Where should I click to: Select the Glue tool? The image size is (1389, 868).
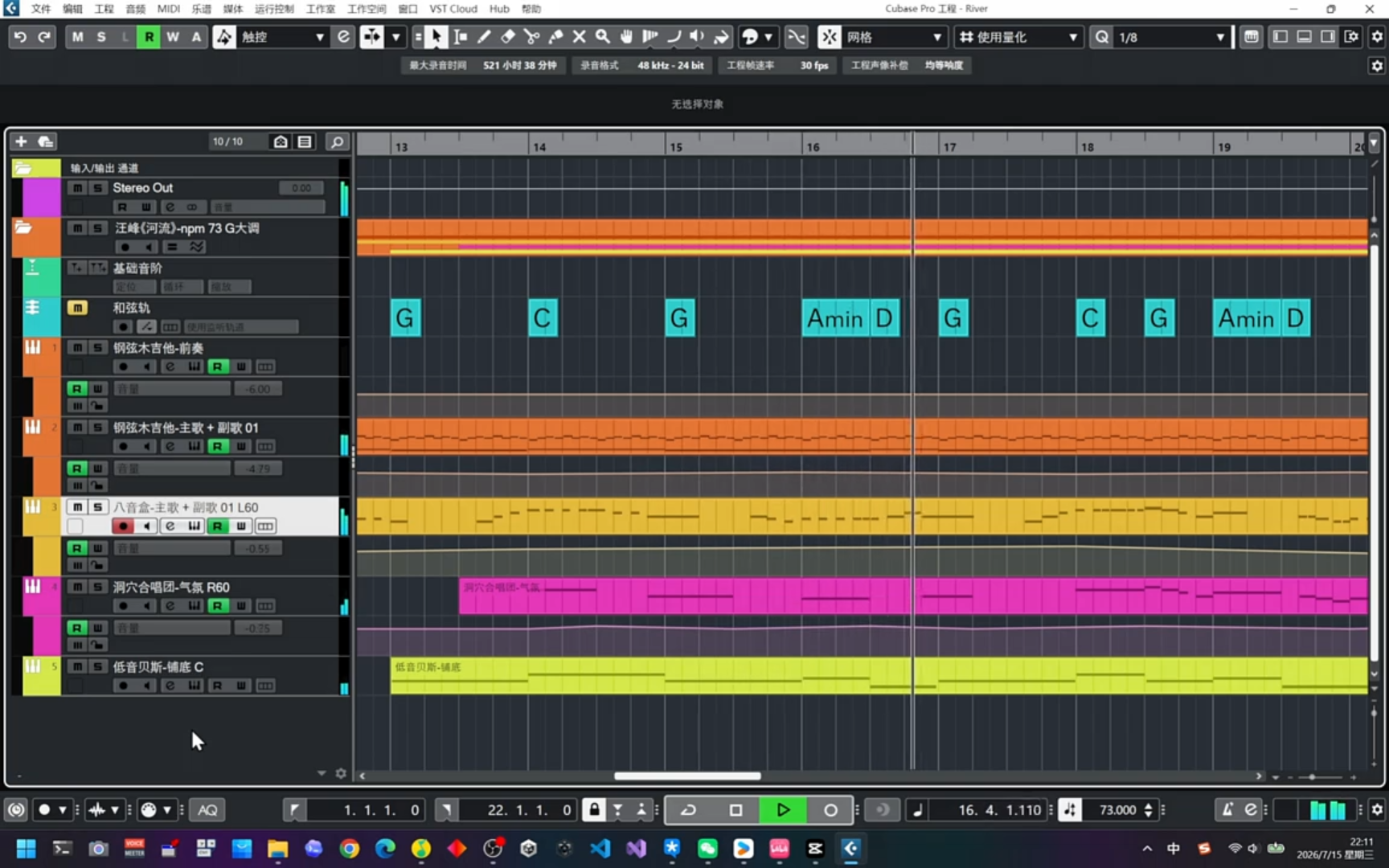point(555,37)
